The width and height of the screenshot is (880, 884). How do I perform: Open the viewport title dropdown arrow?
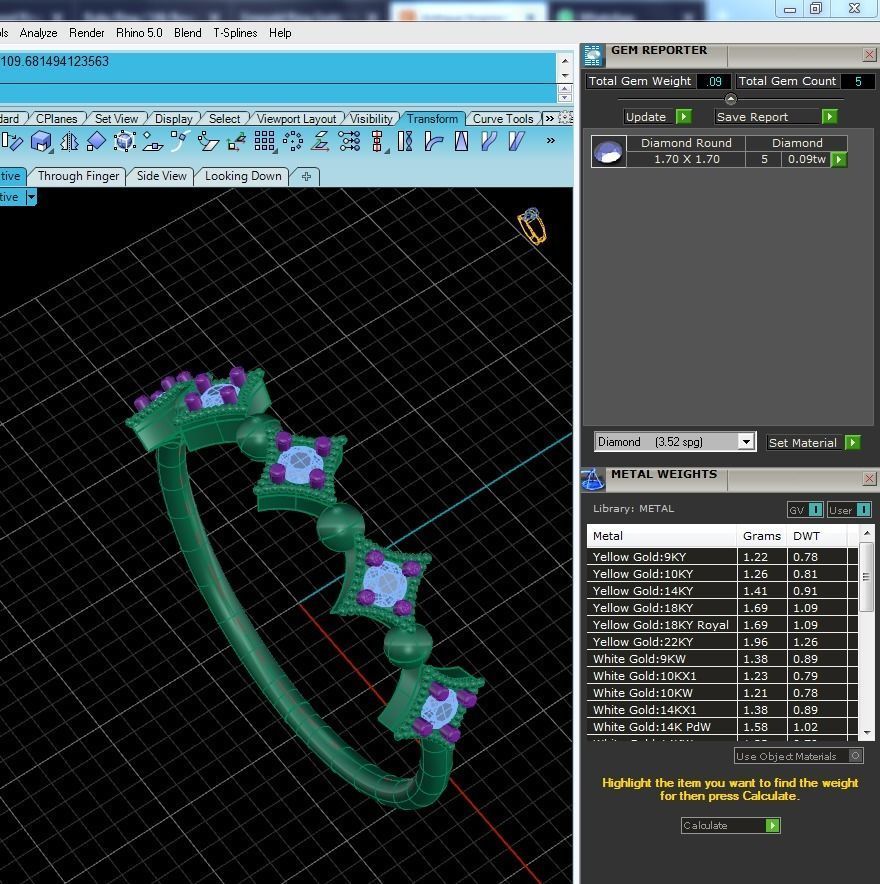[x=32, y=197]
